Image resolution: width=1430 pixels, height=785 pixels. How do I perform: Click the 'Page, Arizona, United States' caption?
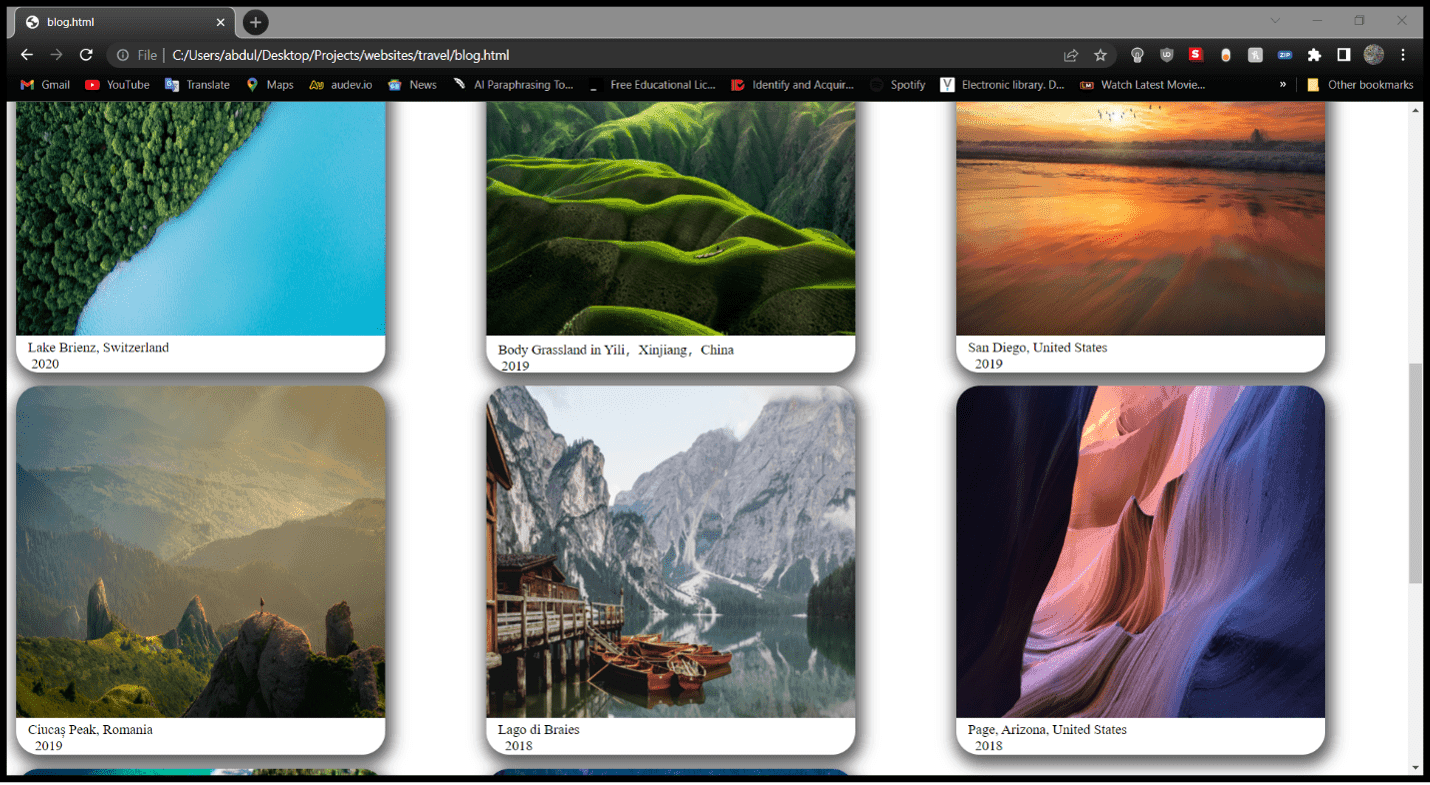1047,730
